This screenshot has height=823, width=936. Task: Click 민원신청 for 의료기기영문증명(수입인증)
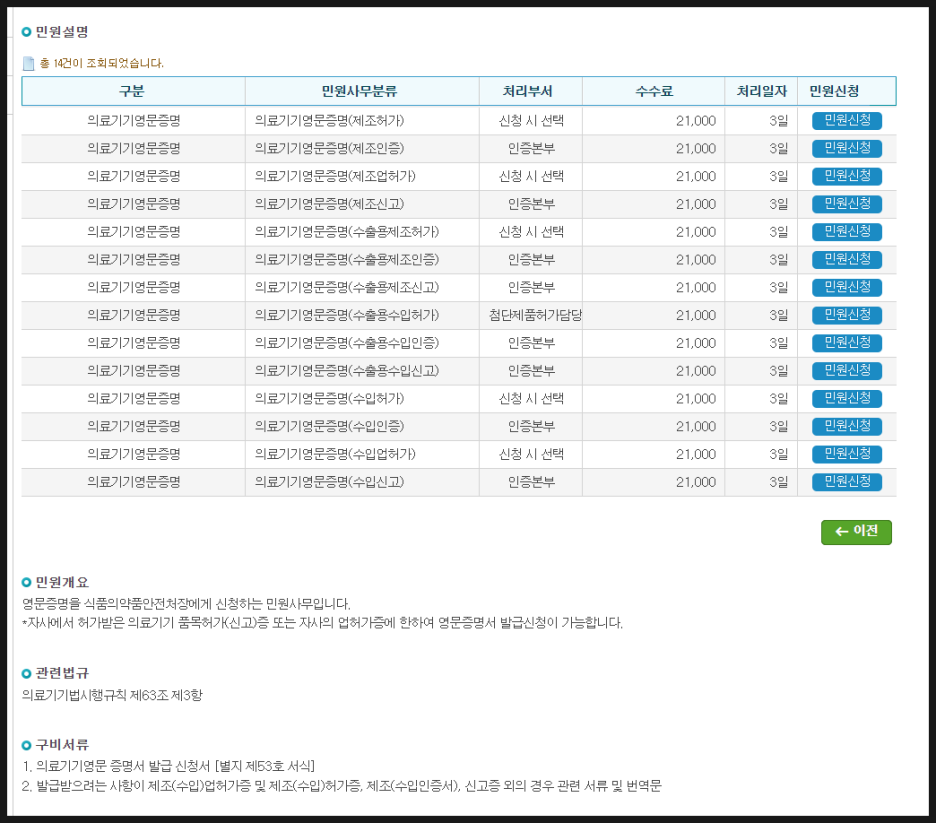click(846, 426)
